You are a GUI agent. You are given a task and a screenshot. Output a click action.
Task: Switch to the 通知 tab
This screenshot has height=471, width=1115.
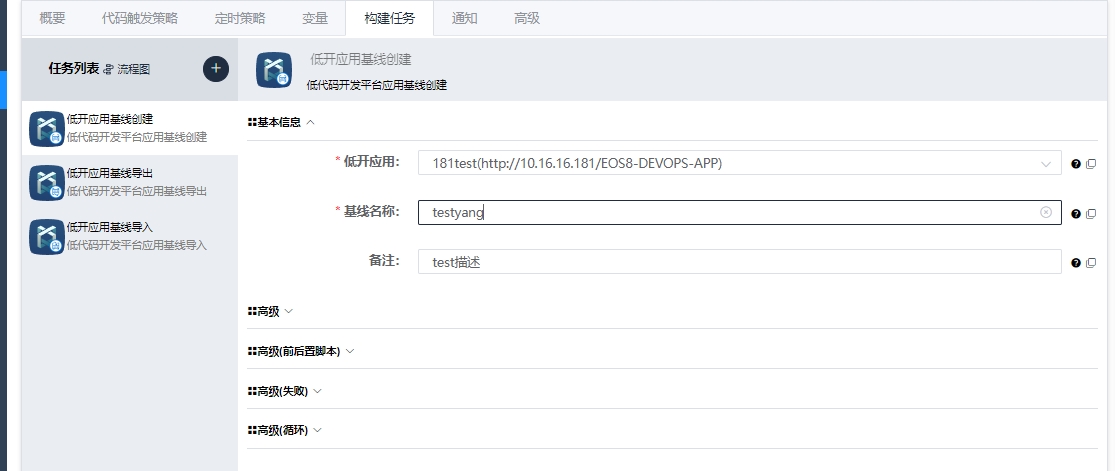464,18
